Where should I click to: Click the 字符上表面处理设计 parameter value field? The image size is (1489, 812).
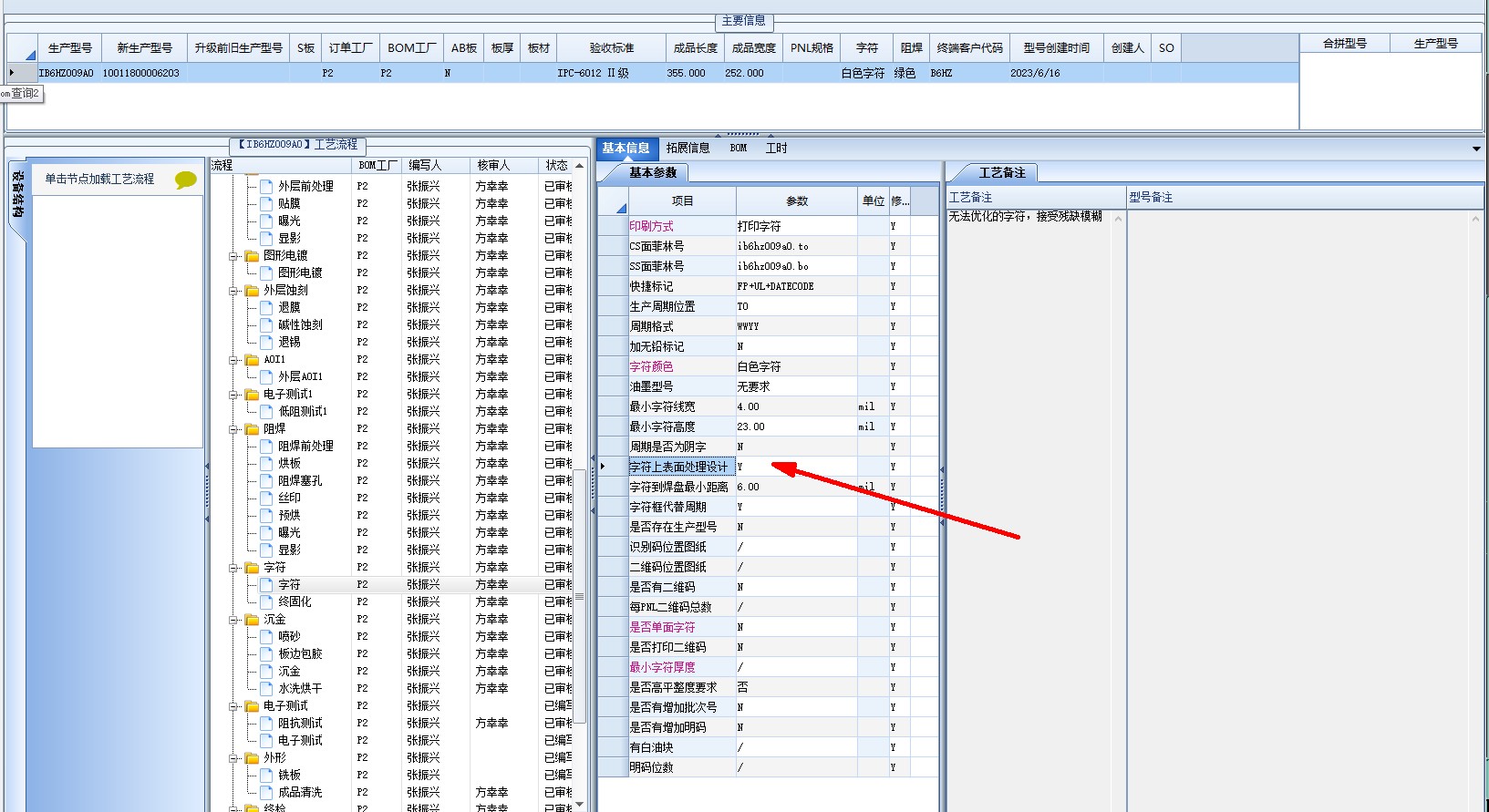797,467
